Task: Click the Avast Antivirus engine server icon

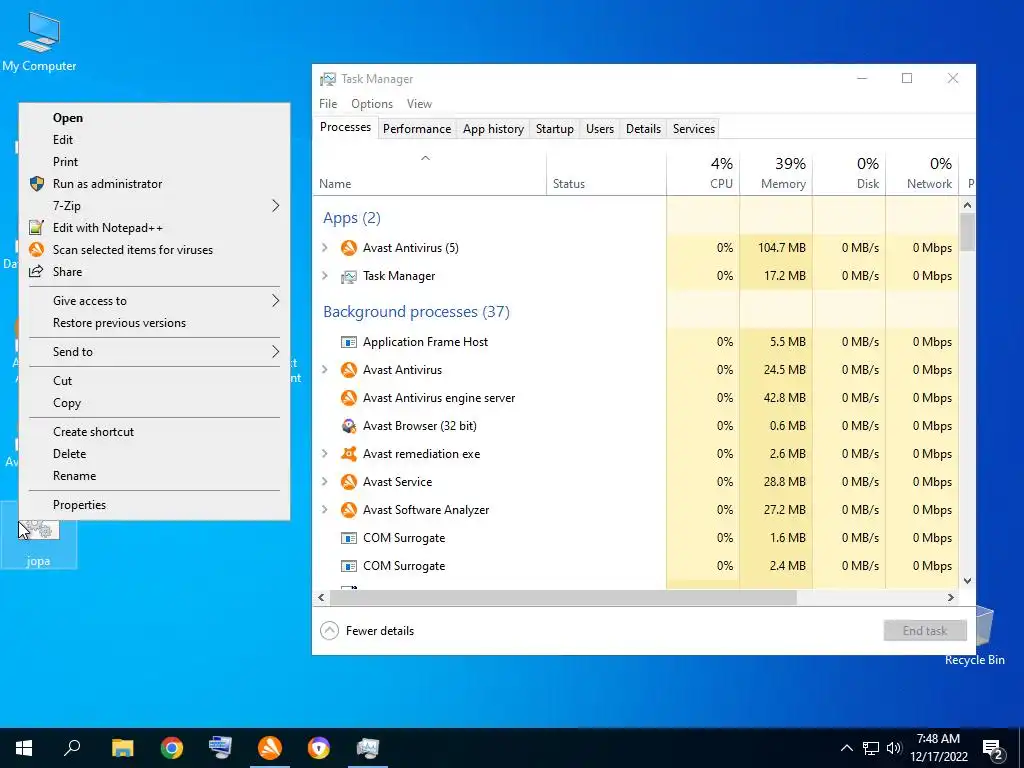Action: [x=349, y=398]
